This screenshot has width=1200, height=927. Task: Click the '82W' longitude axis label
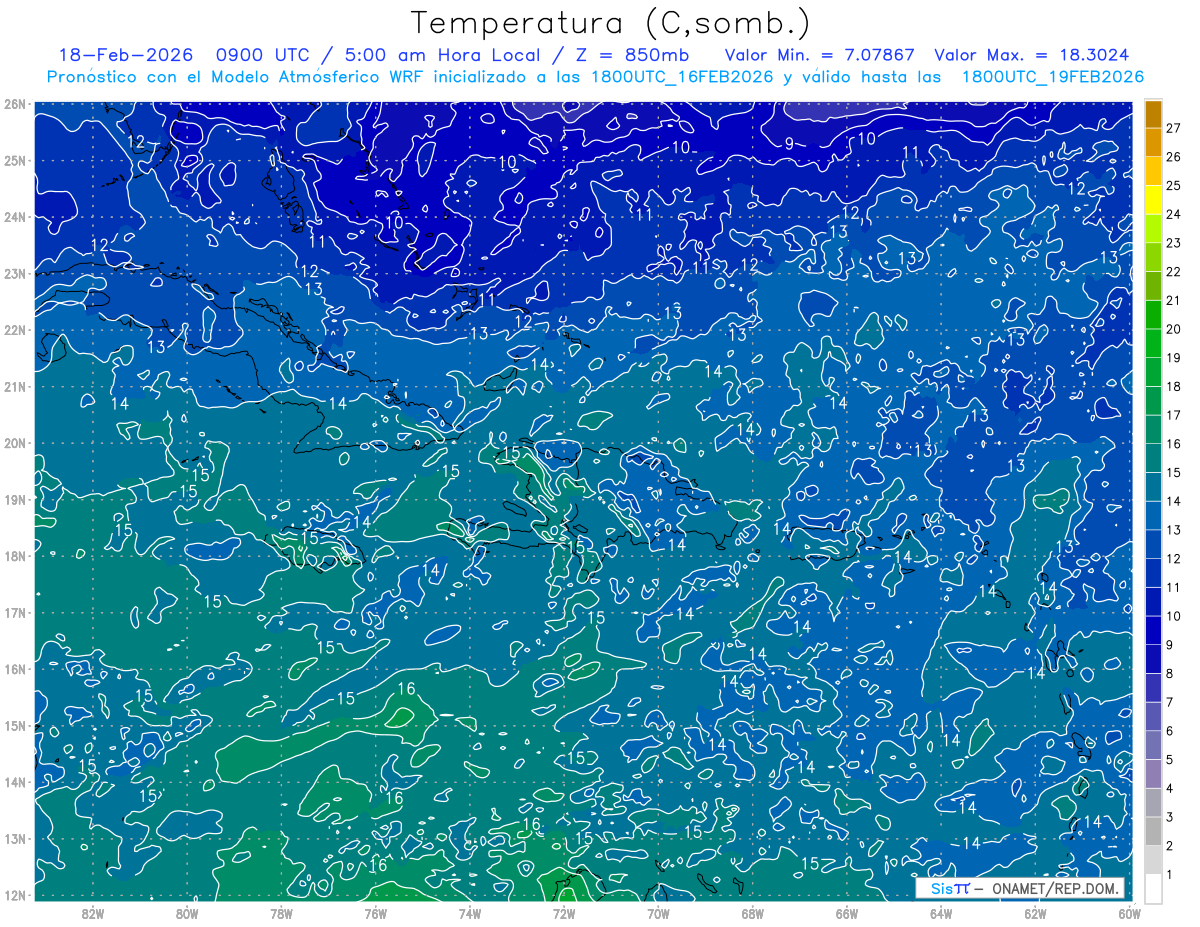tap(92, 914)
